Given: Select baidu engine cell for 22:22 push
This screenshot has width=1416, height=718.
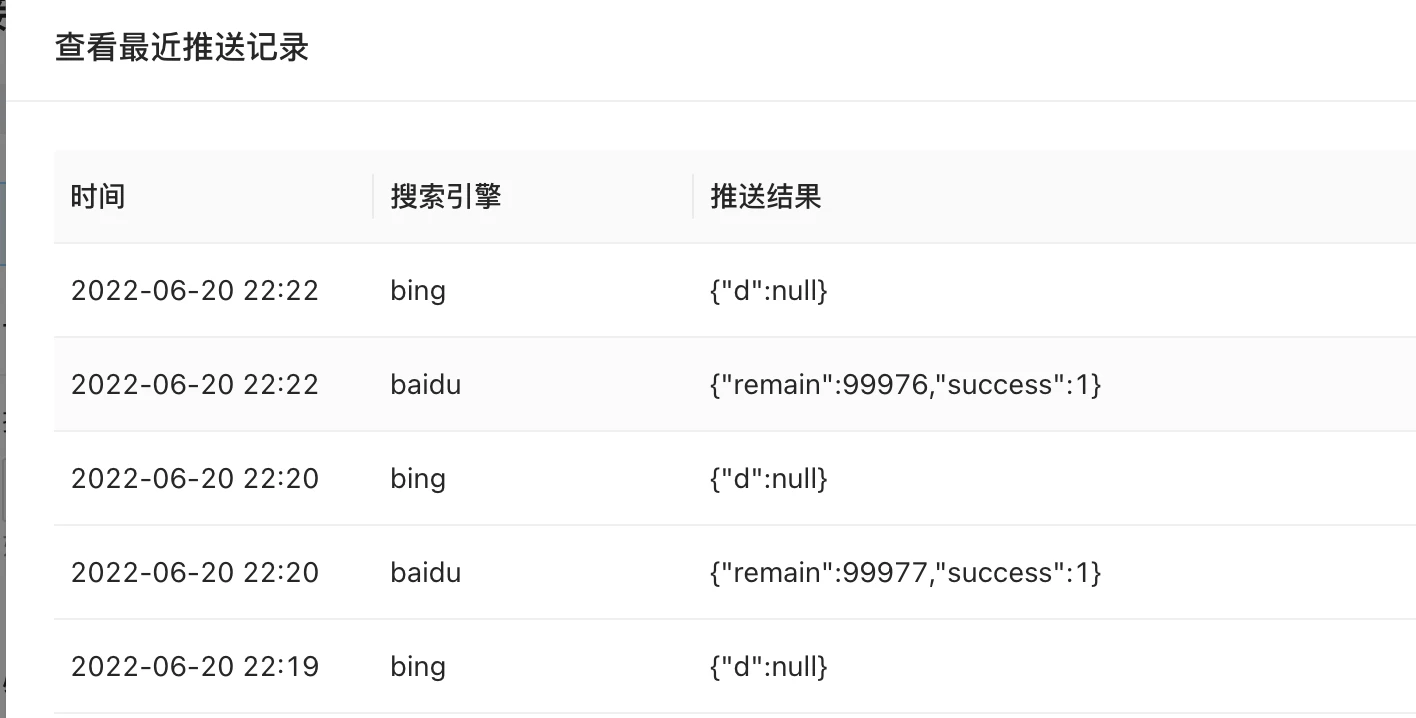Looking at the screenshot, I should pyautogui.click(x=426, y=385).
